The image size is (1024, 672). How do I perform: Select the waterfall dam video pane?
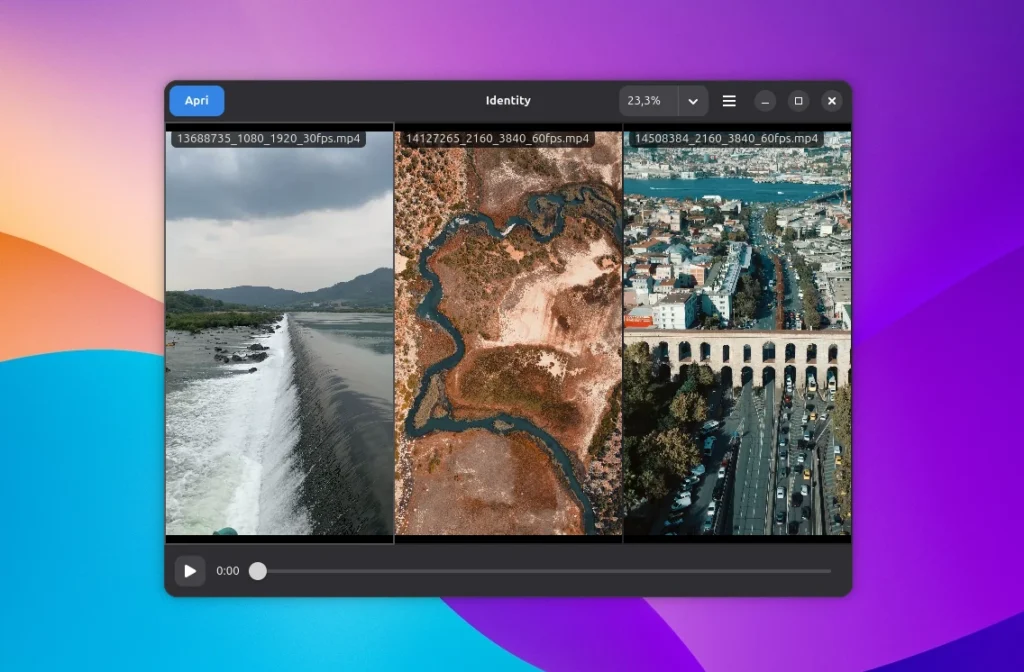click(279, 340)
